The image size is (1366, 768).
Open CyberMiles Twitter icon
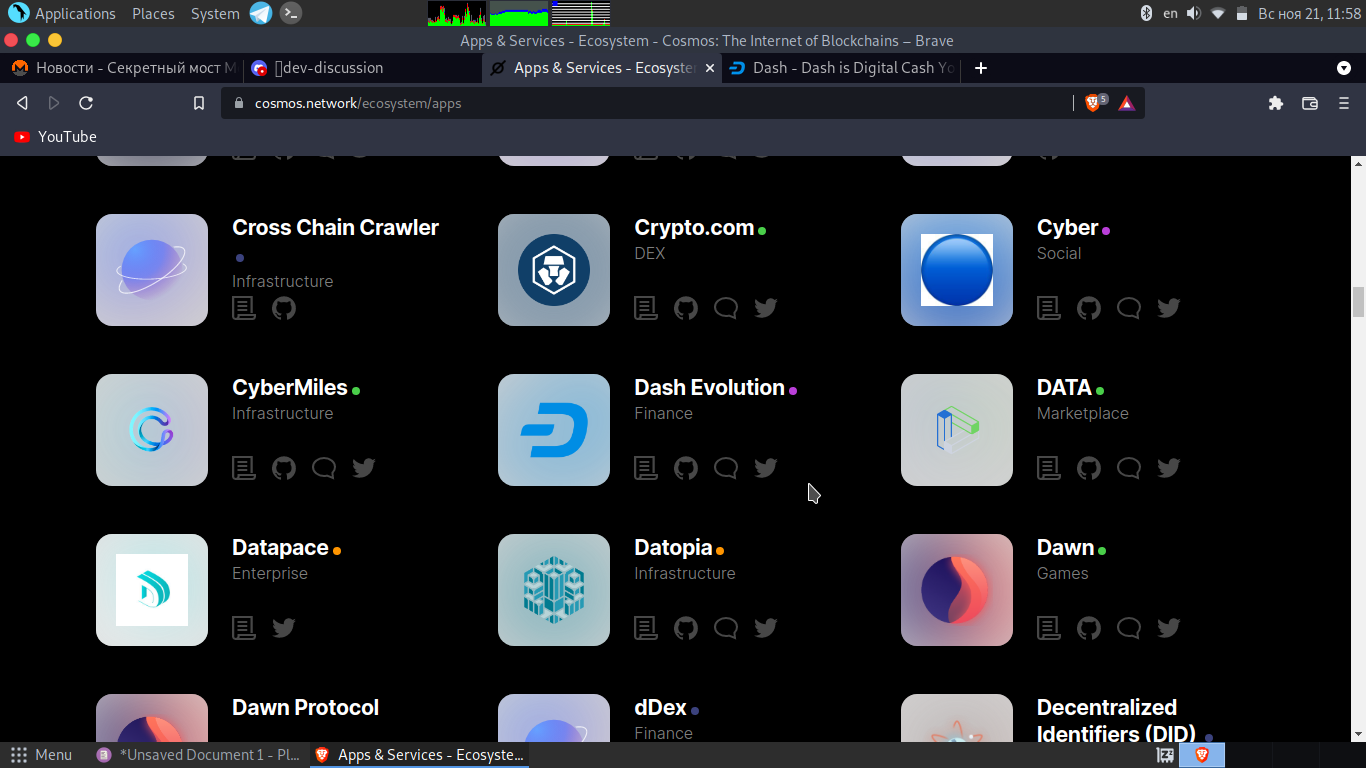[364, 468]
